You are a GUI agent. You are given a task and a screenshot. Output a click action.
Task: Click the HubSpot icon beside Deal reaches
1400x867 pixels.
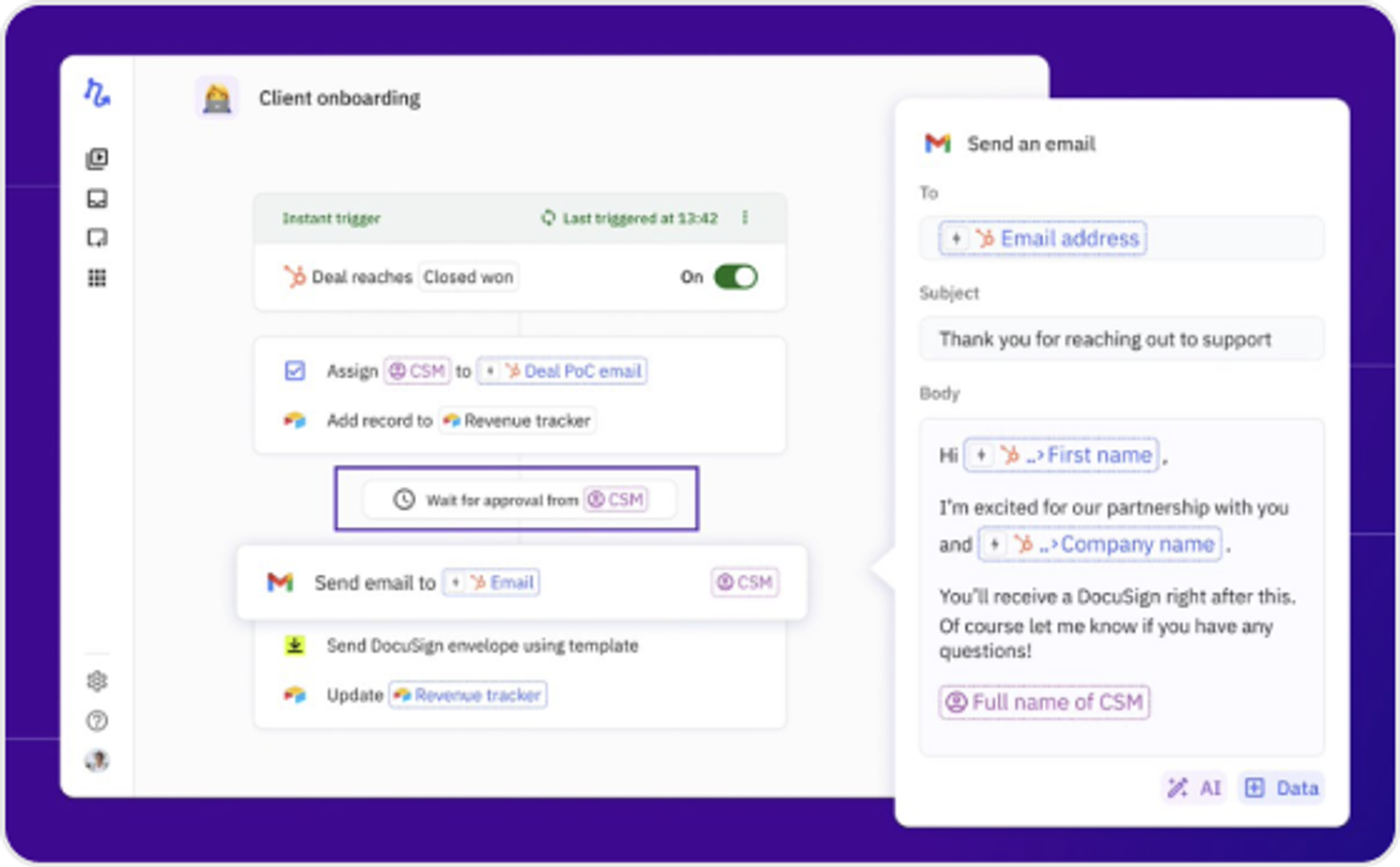294,277
